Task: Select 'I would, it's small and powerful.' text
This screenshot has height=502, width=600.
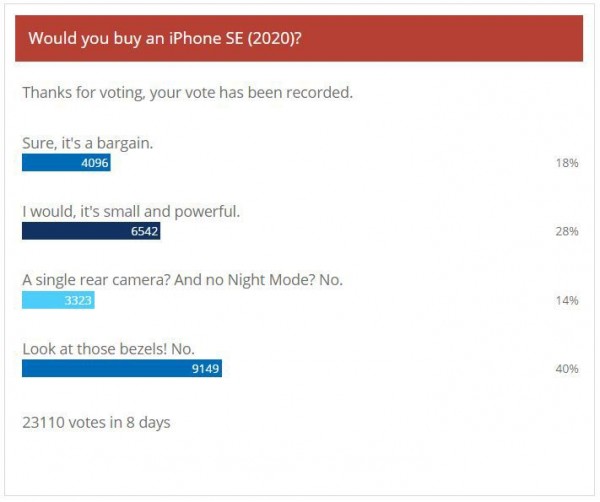Action: (x=131, y=212)
